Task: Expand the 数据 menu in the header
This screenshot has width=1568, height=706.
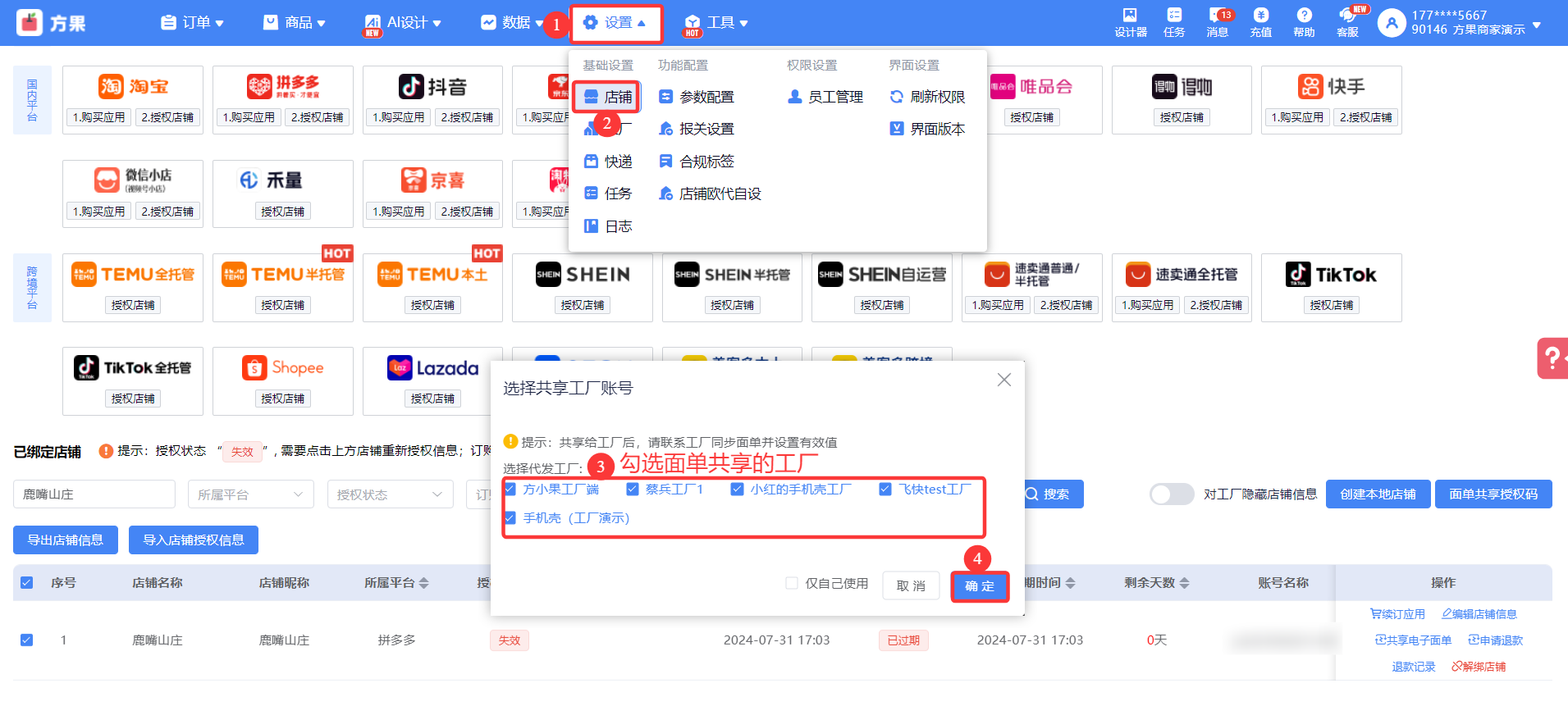Action: [512, 23]
